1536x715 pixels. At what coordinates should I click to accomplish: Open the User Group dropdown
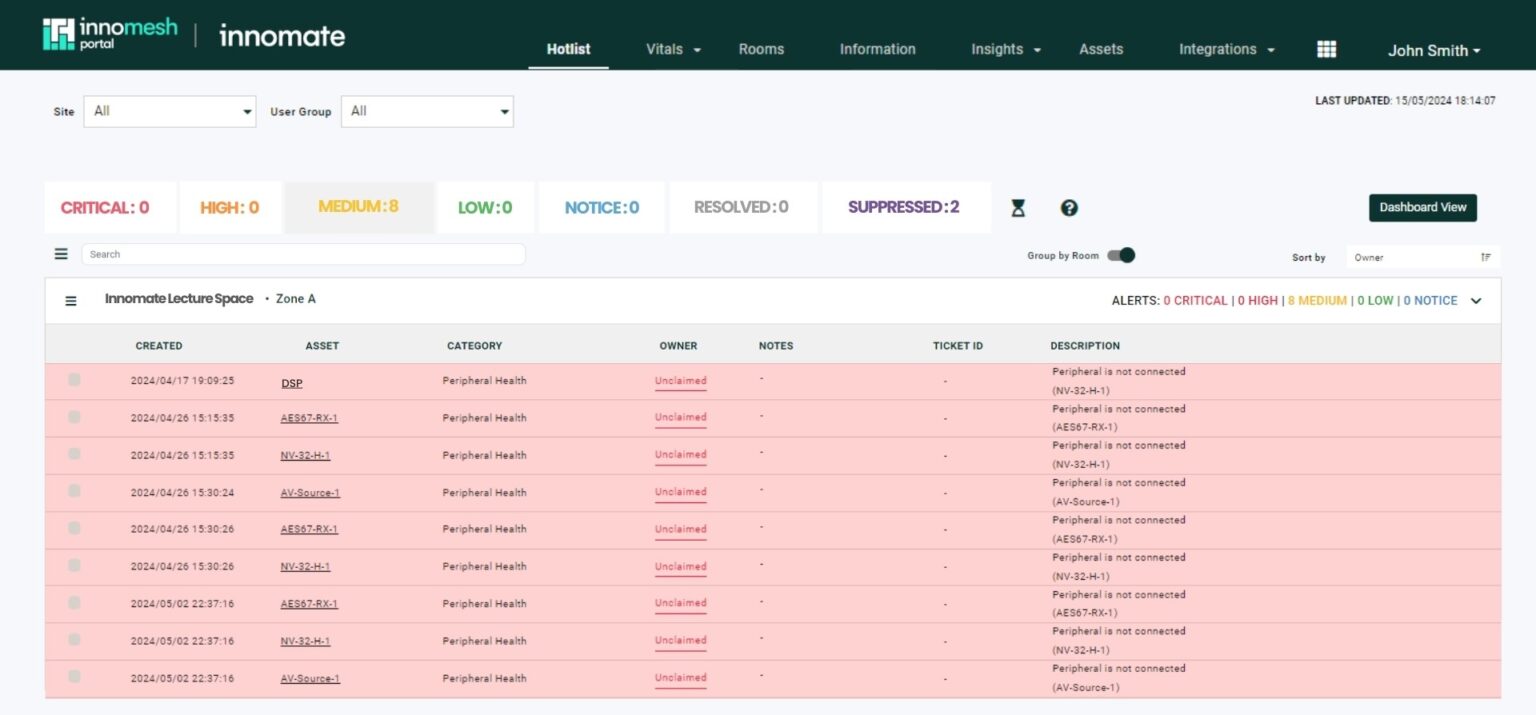click(427, 111)
